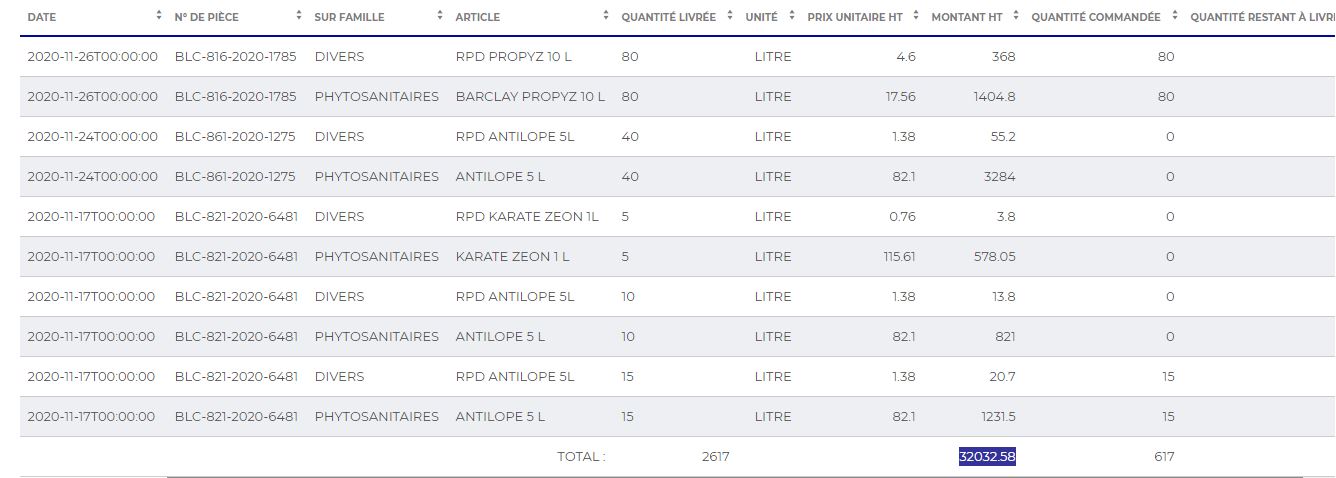Click the KARATE ZEON 1 L article cell

(x=512, y=257)
